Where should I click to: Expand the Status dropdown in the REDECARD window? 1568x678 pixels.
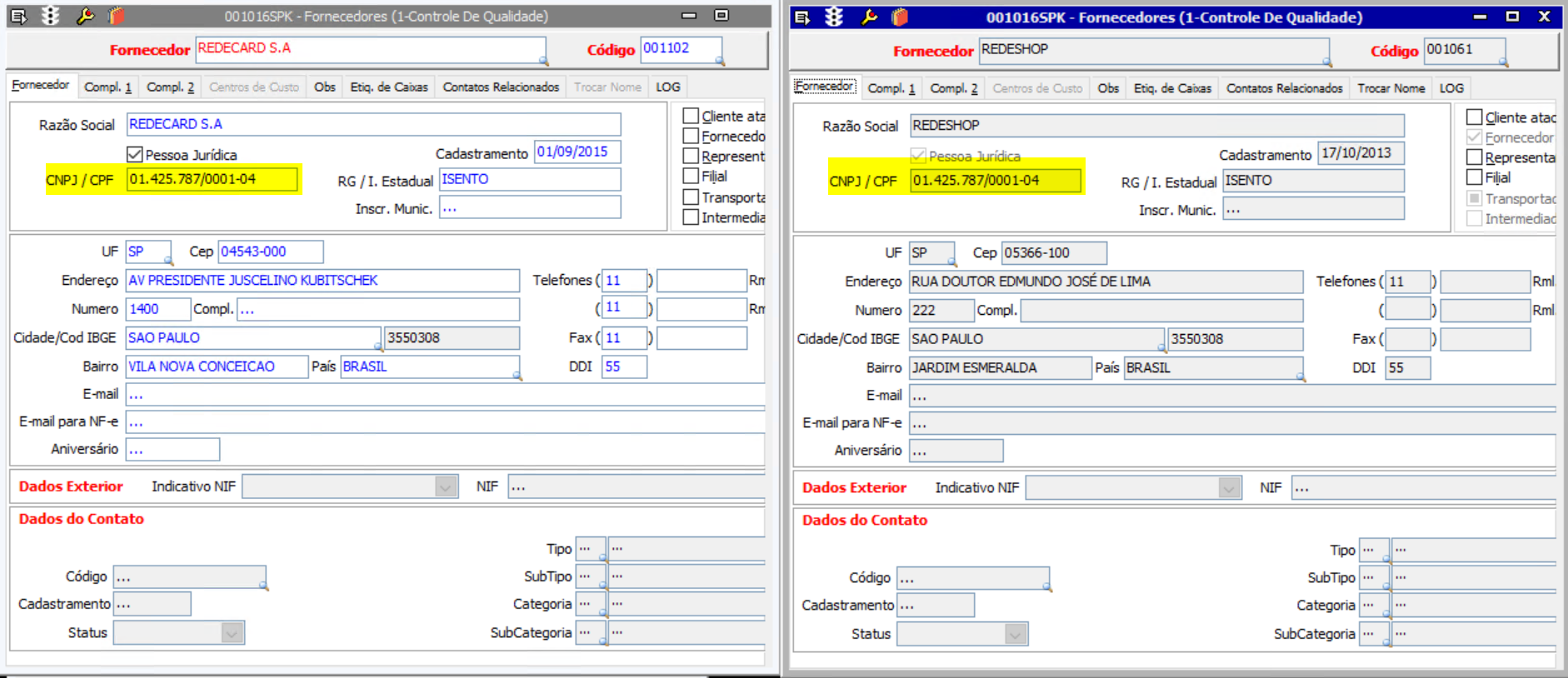click(232, 633)
